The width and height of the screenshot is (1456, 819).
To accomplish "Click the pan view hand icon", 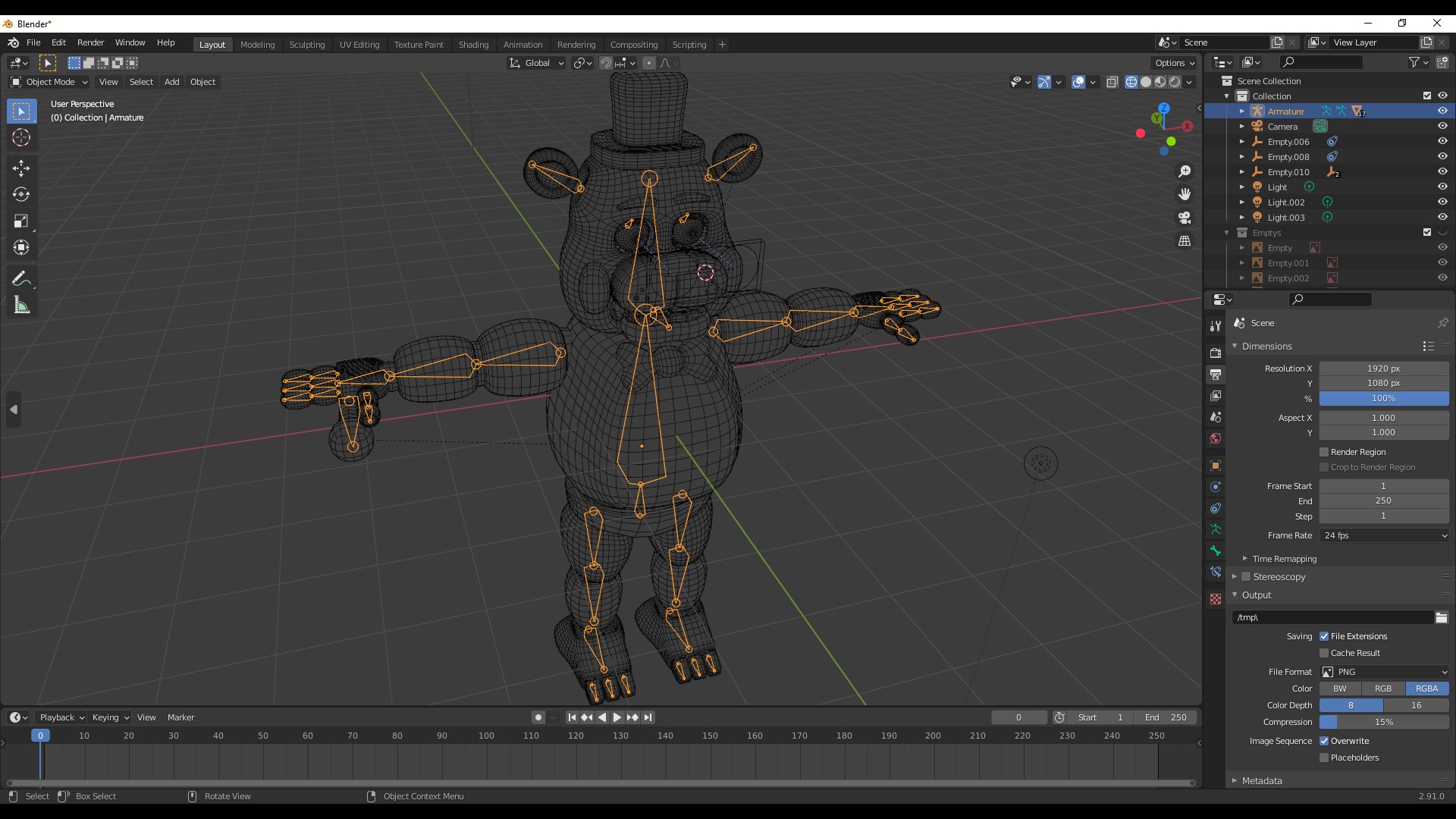I will (1185, 195).
